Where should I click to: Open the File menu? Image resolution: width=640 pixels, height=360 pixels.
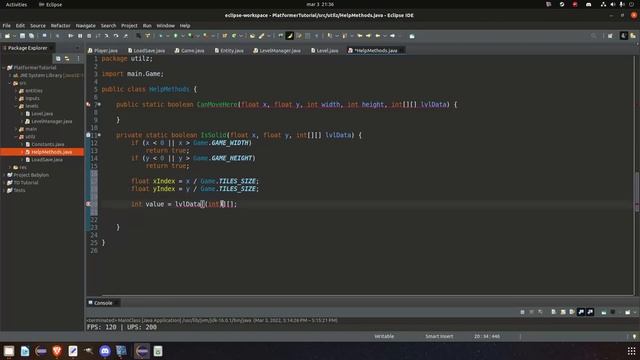[7, 25]
